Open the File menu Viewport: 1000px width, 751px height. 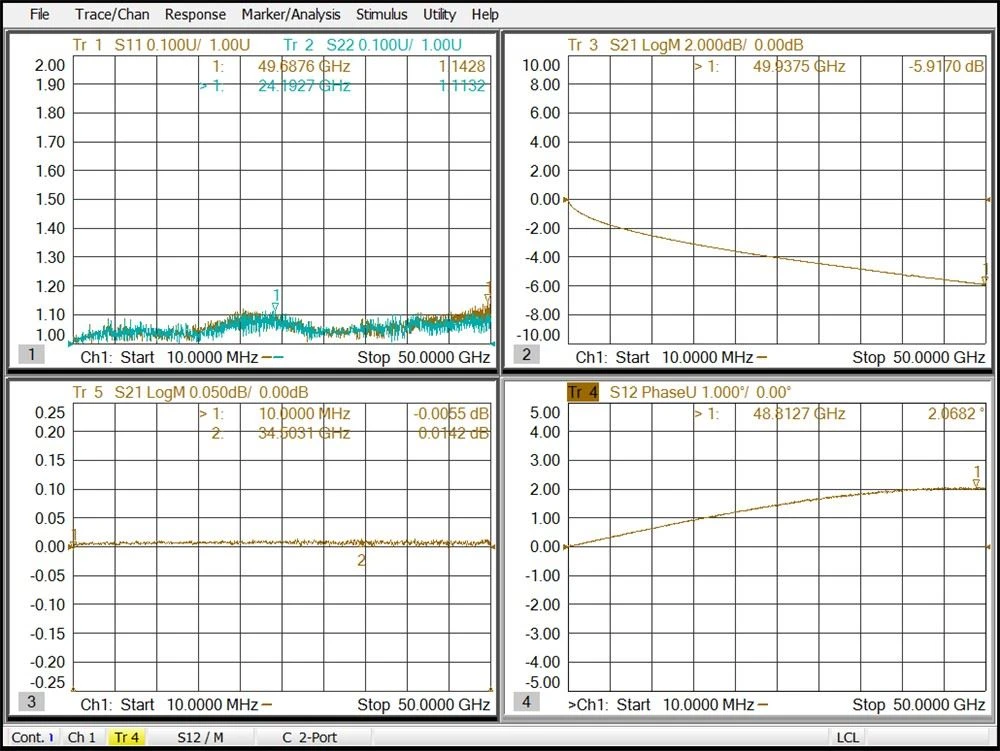point(40,14)
